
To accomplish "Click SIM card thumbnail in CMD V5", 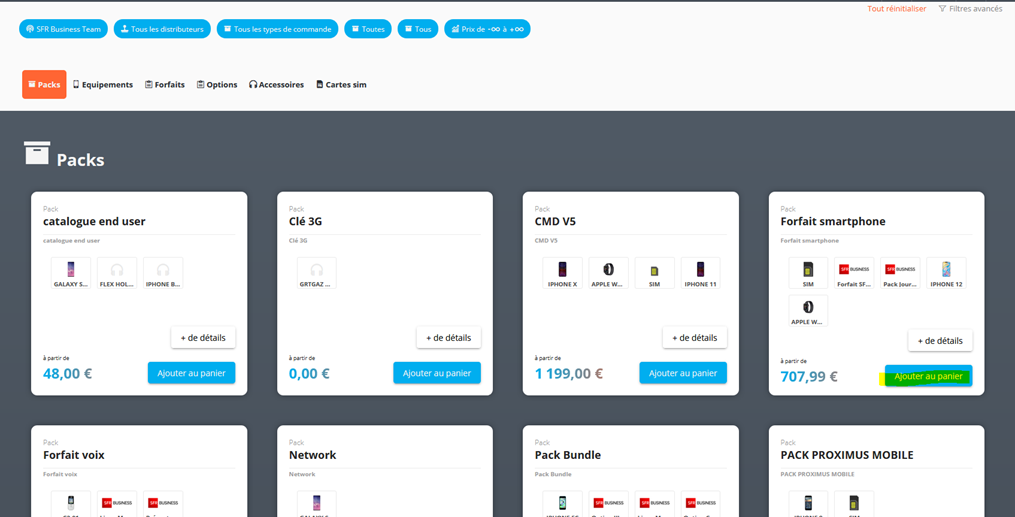I will point(654,273).
